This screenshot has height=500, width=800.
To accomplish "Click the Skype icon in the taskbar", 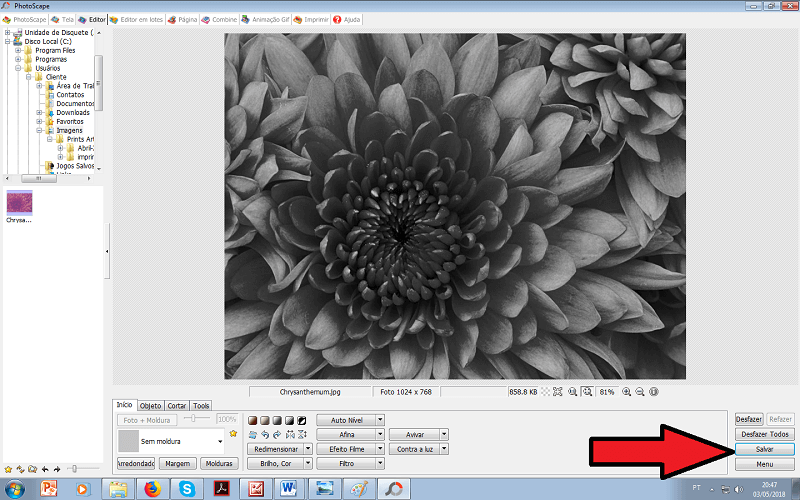I will pyautogui.click(x=187, y=489).
